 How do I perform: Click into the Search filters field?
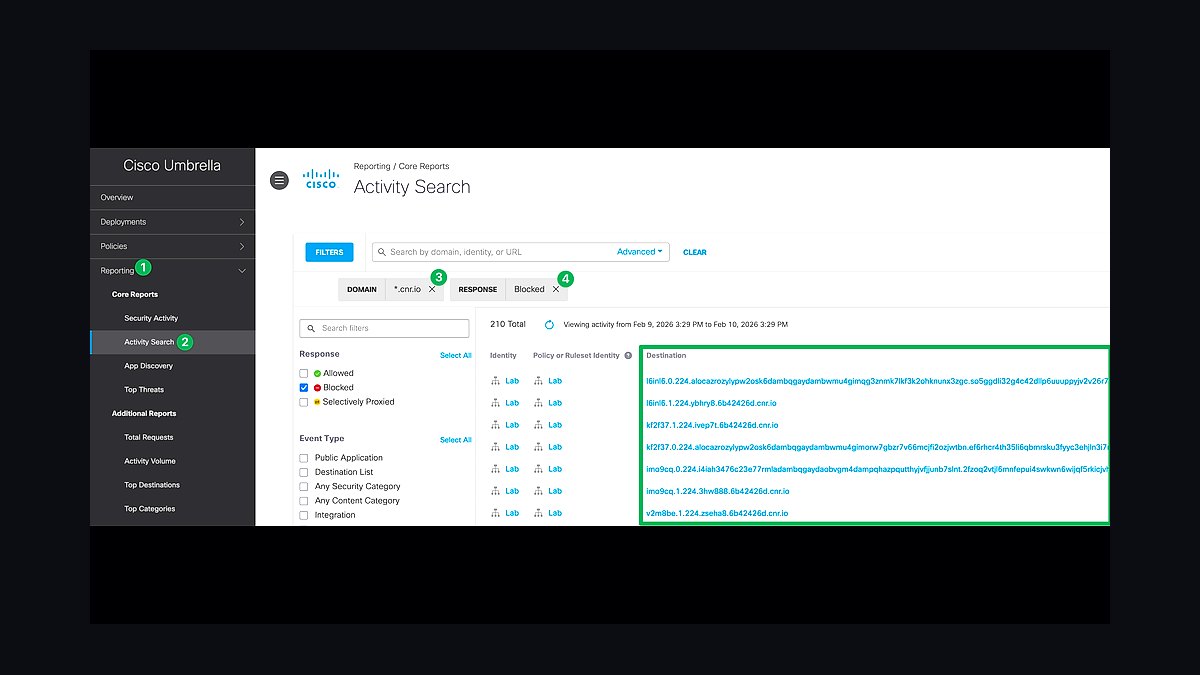click(x=384, y=328)
